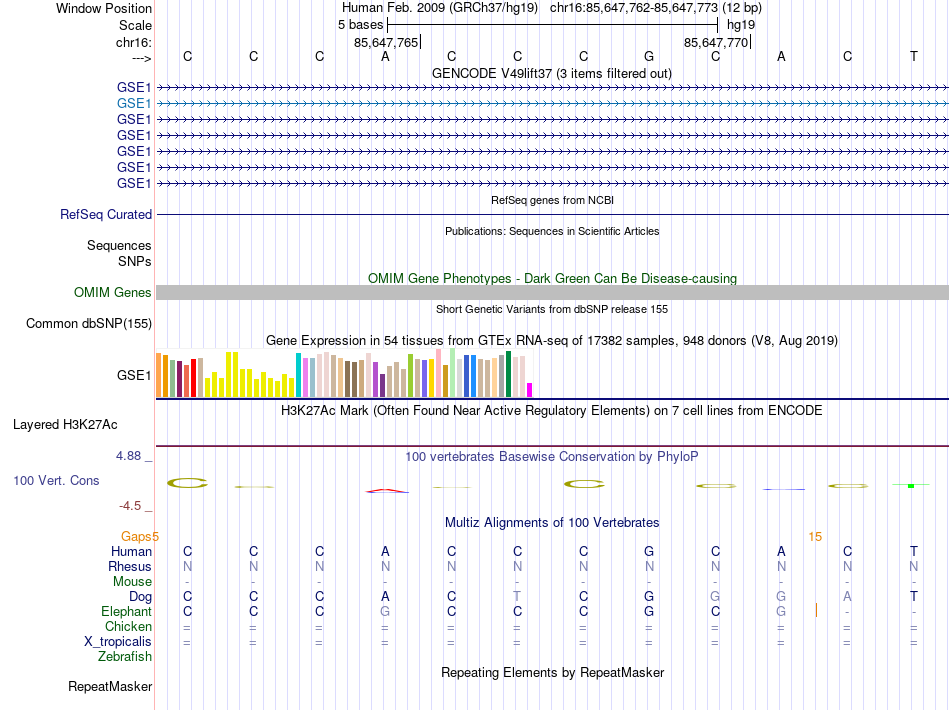
Task: Select the X_tropicalis species label
Action: pyautogui.click(x=118, y=642)
